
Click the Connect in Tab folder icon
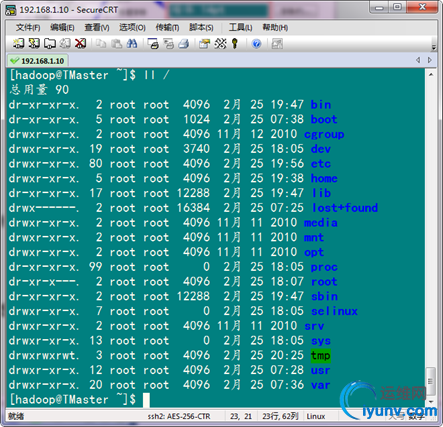click(x=50, y=43)
